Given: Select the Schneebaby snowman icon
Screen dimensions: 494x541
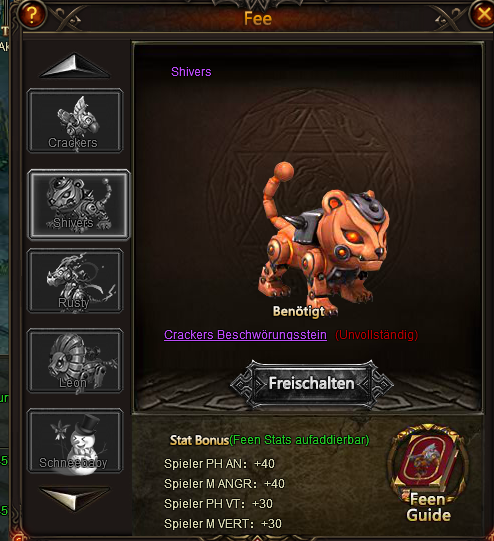Looking at the screenshot, I should point(75,441).
